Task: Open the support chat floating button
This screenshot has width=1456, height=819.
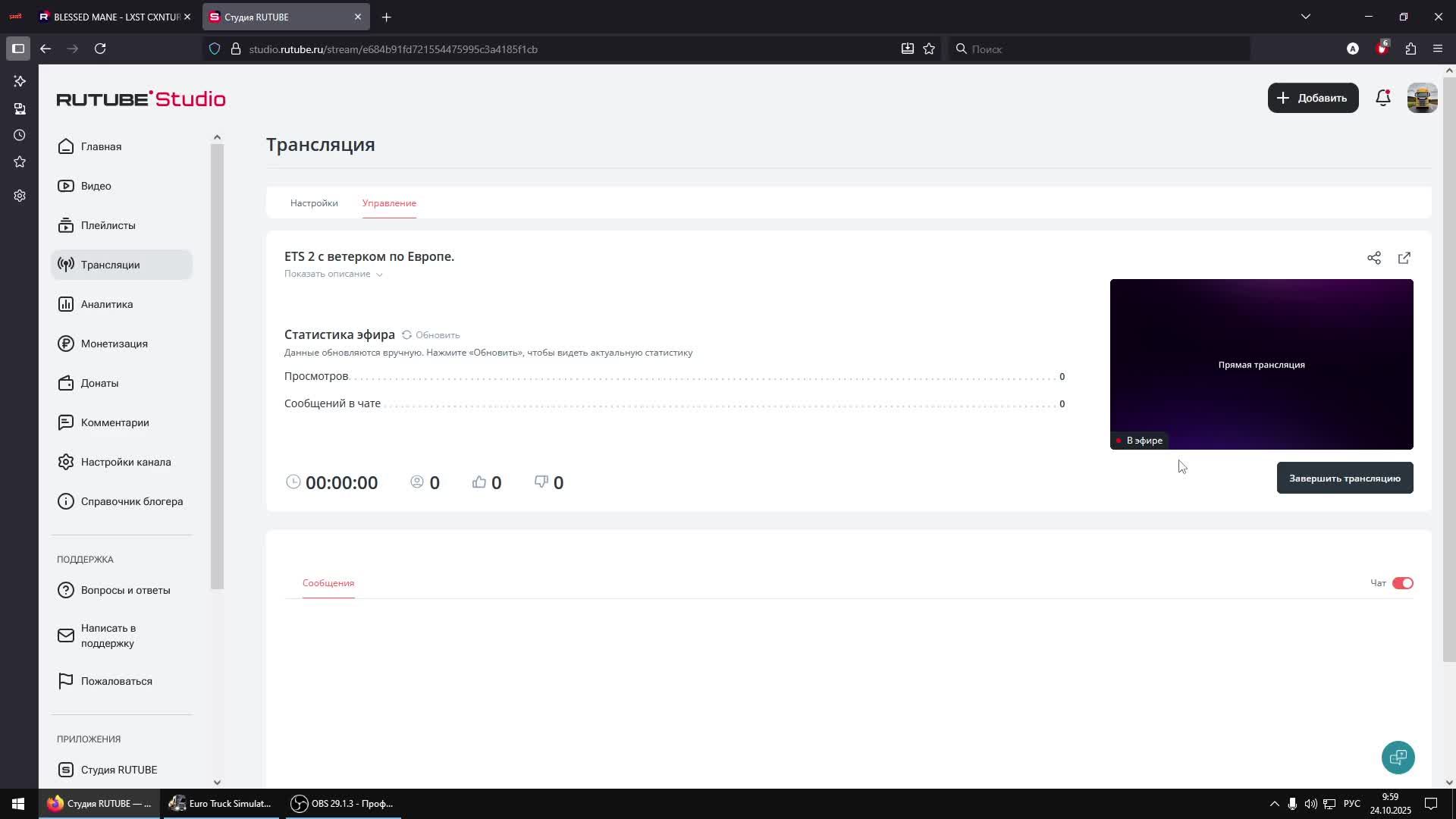Action: click(x=1398, y=757)
